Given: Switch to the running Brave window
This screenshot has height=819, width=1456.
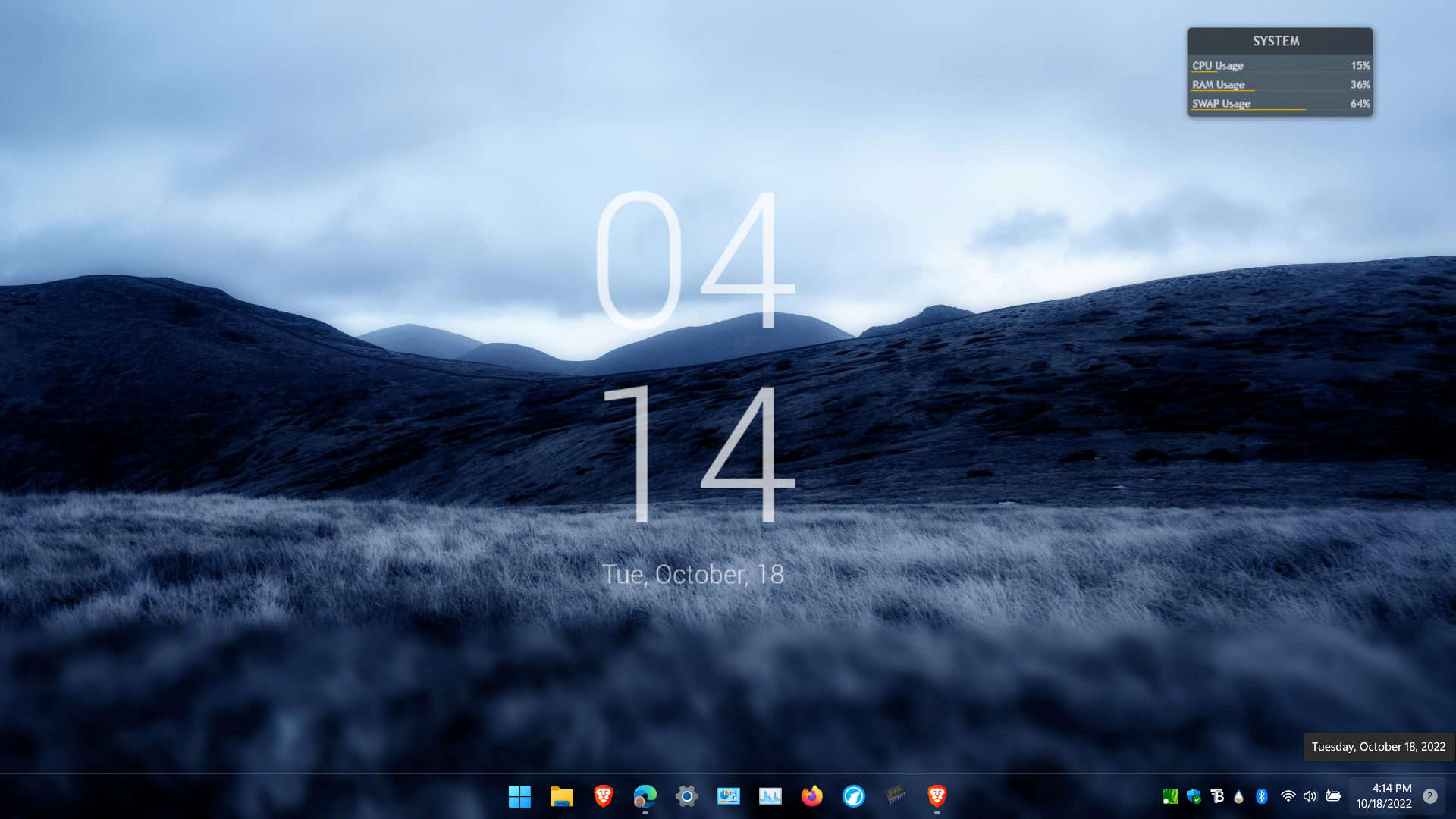Looking at the screenshot, I should click(937, 796).
